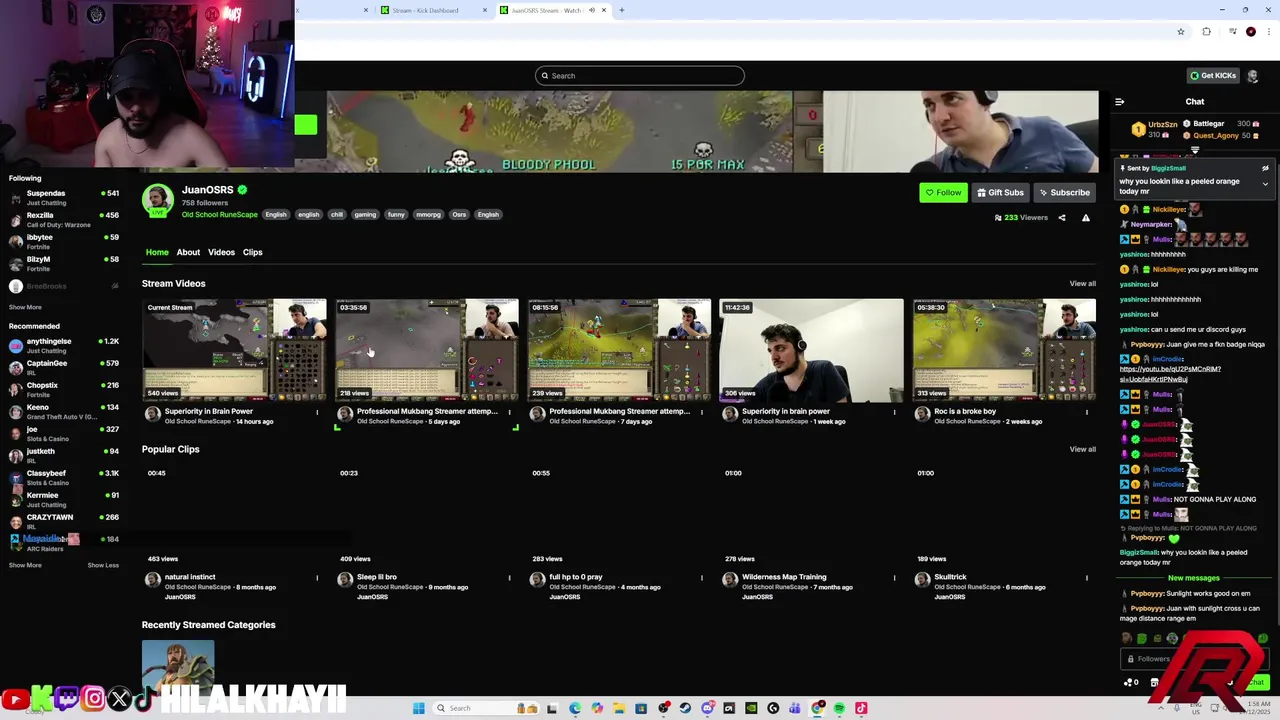Click the Get KICKs button

pyautogui.click(x=1213, y=75)
